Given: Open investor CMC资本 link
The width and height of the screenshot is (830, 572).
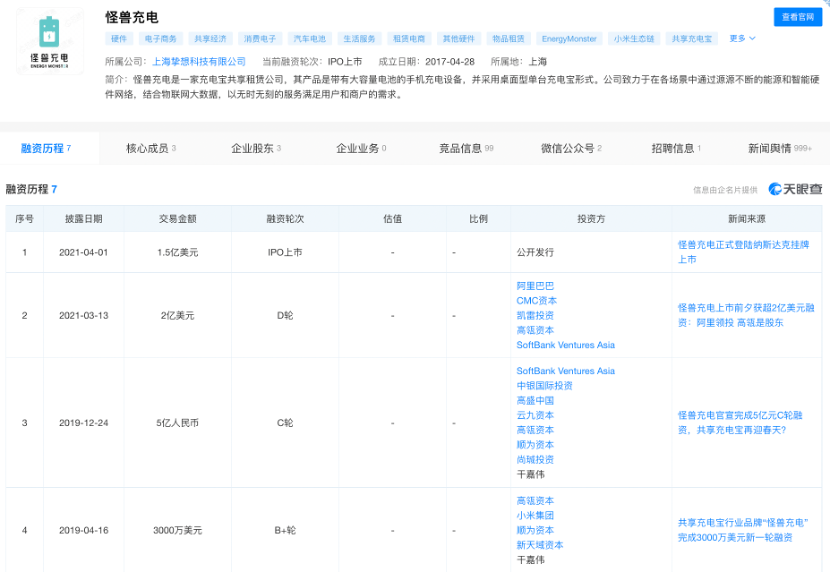Looking at the screenshot, I should click(x=537, y=301).
